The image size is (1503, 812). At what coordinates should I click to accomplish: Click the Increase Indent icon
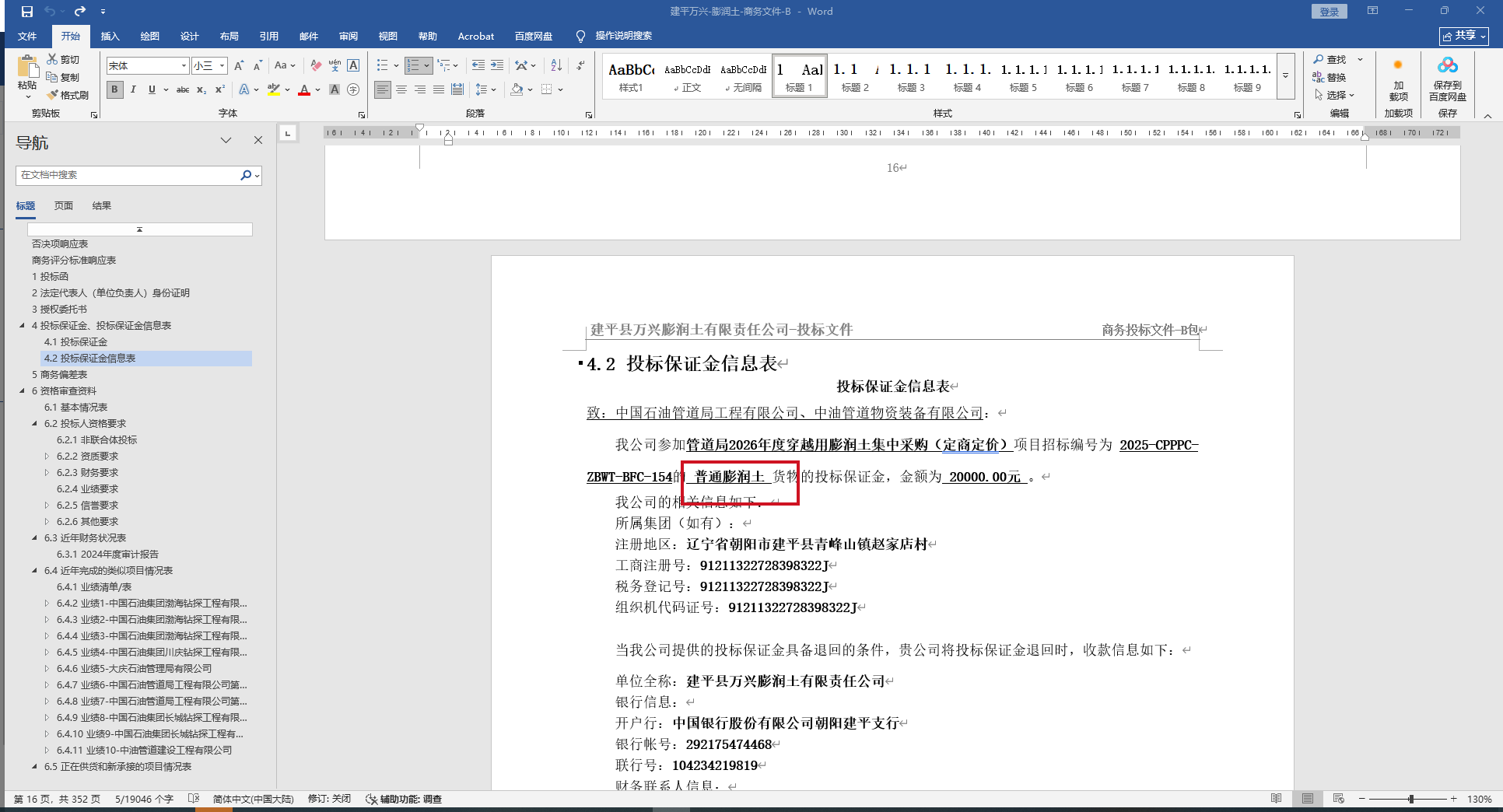click(497, 66)
